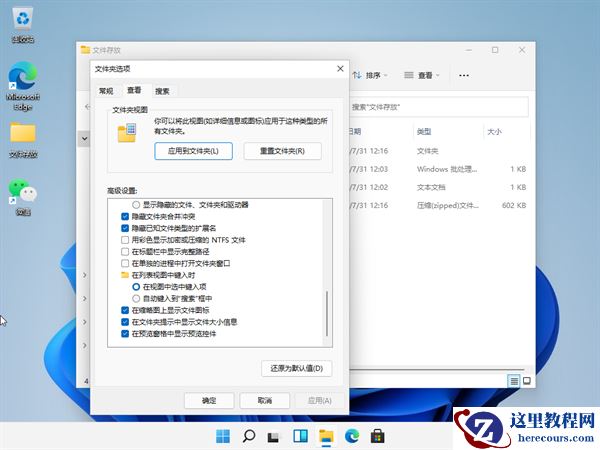Open the WeChat 微信 desktop shortcut
The image size is (600, 450).
[x=23, y=197]
